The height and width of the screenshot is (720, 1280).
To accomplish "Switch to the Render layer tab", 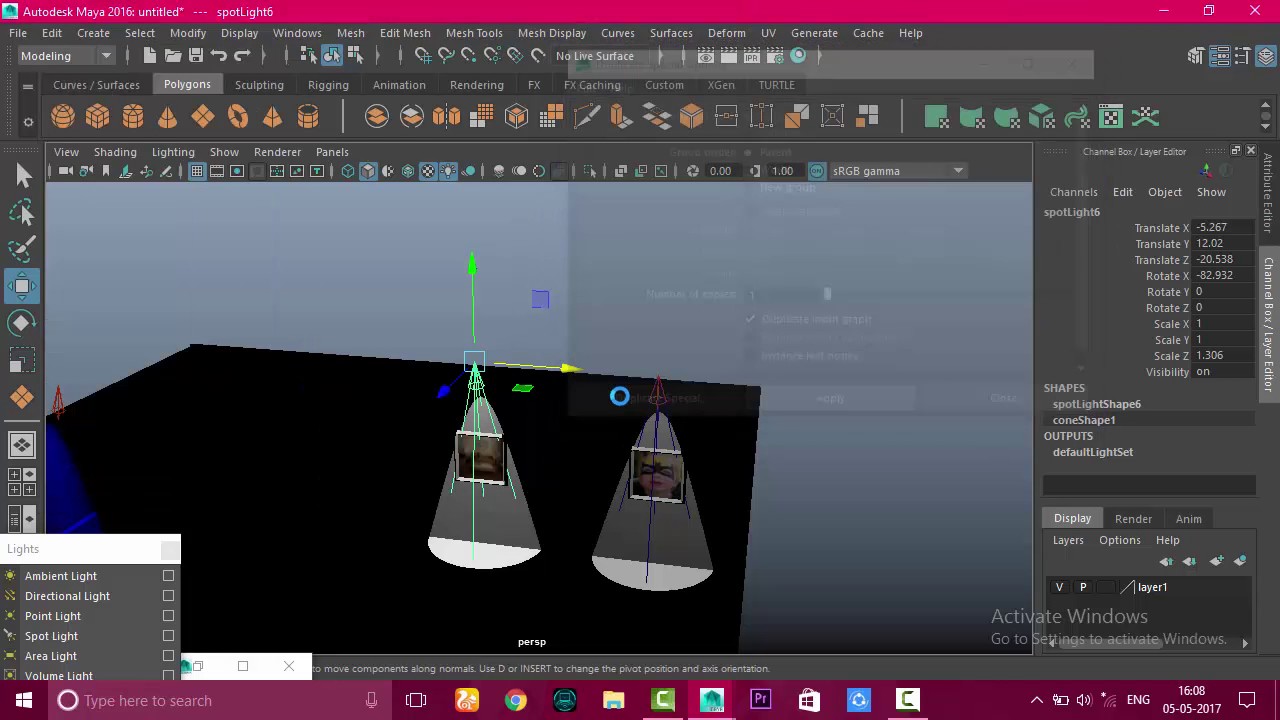I will [1133, 519].
